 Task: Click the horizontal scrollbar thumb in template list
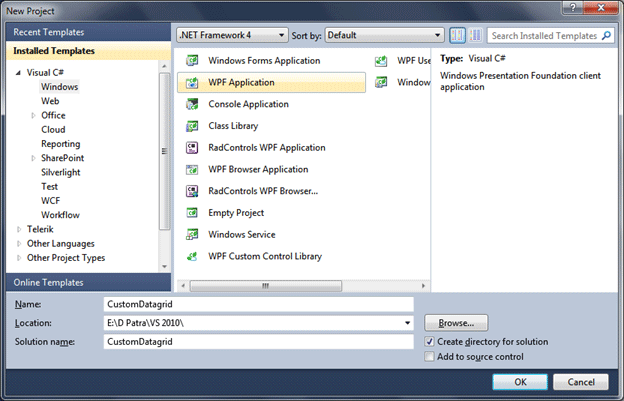click(265, 286)
